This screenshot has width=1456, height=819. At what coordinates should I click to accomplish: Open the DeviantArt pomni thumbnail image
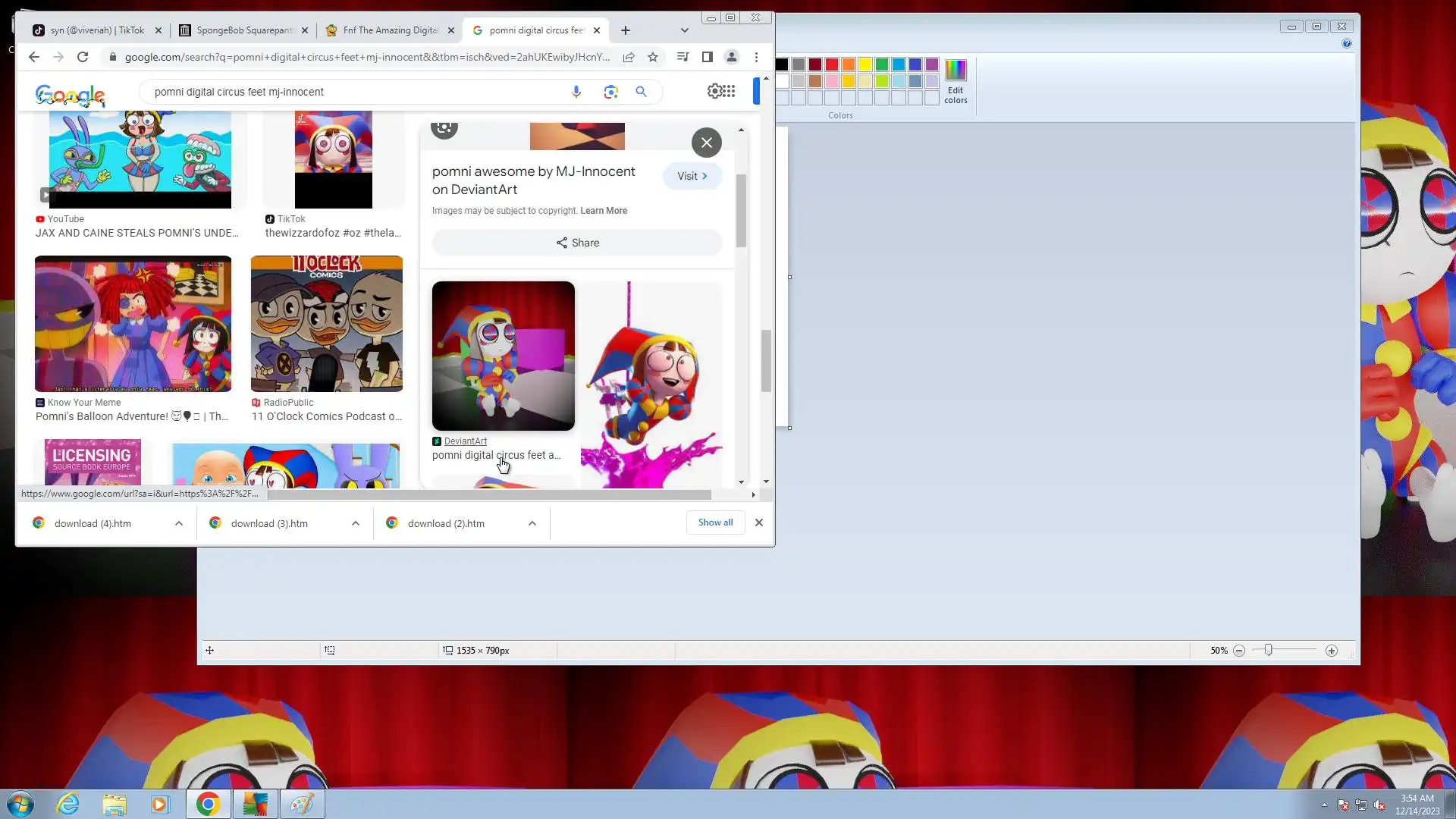(x=503, y=356)
